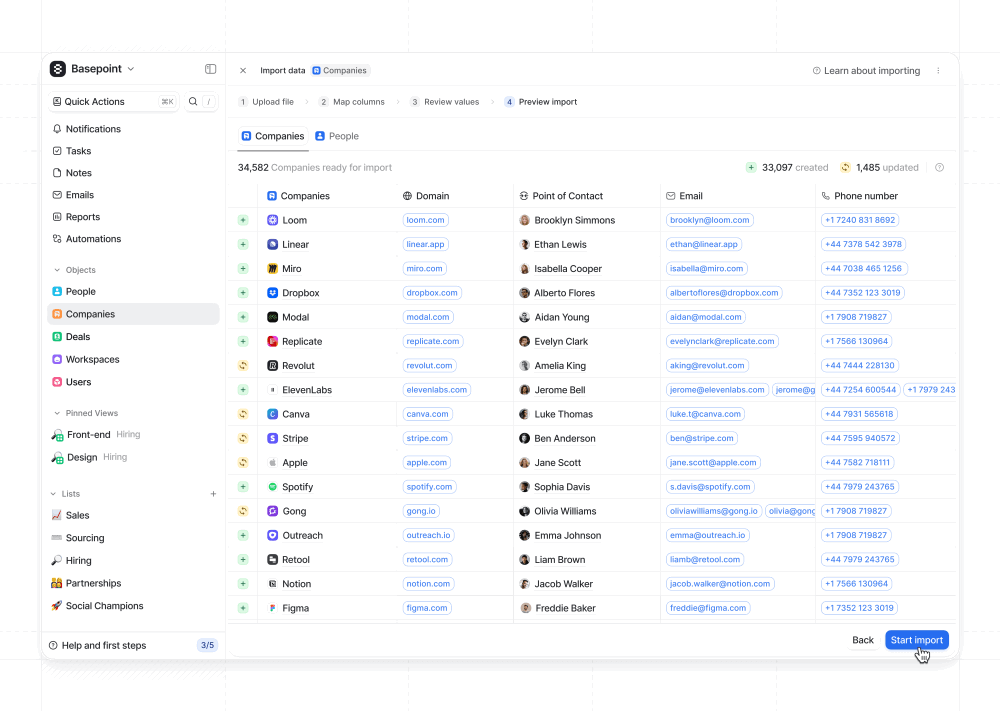
Task: Open Quick Actions
Action: 113,101
